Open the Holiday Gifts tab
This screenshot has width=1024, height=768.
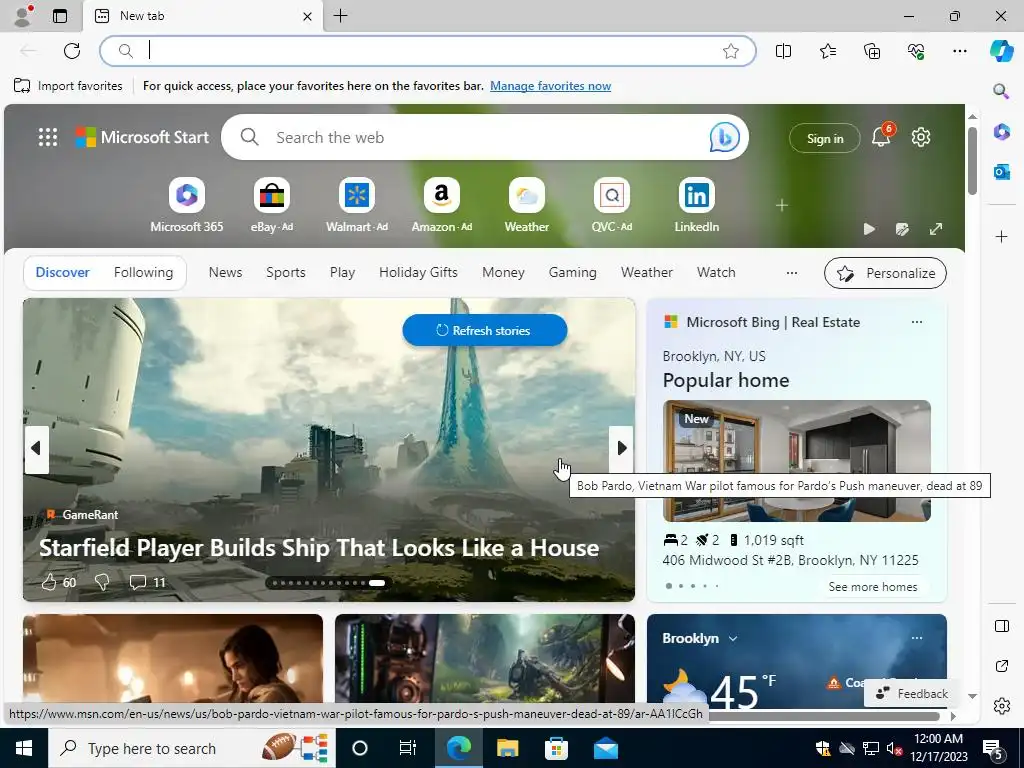[x=418, y=272]
